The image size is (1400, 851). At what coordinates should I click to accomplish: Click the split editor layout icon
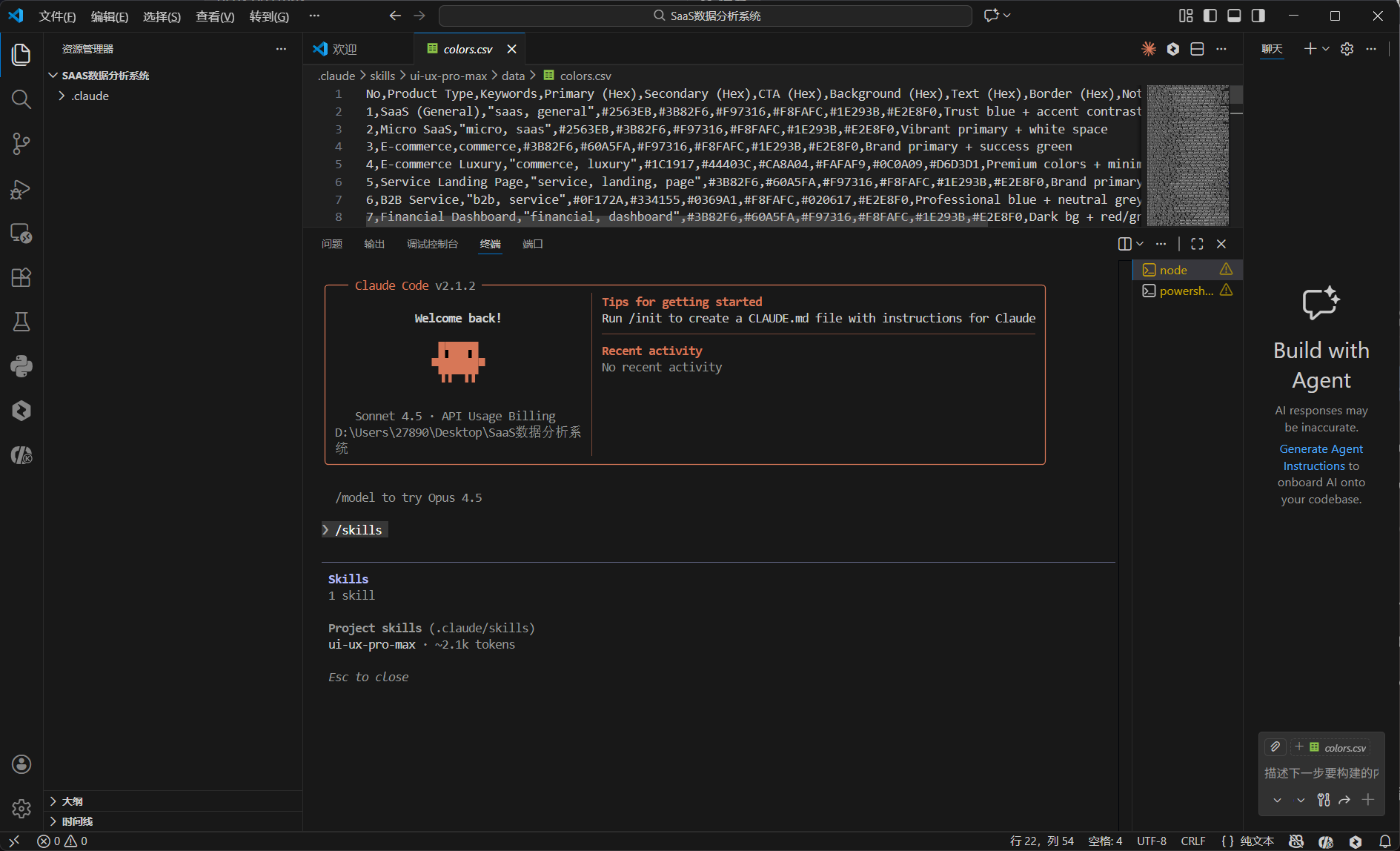[1197, 49]
